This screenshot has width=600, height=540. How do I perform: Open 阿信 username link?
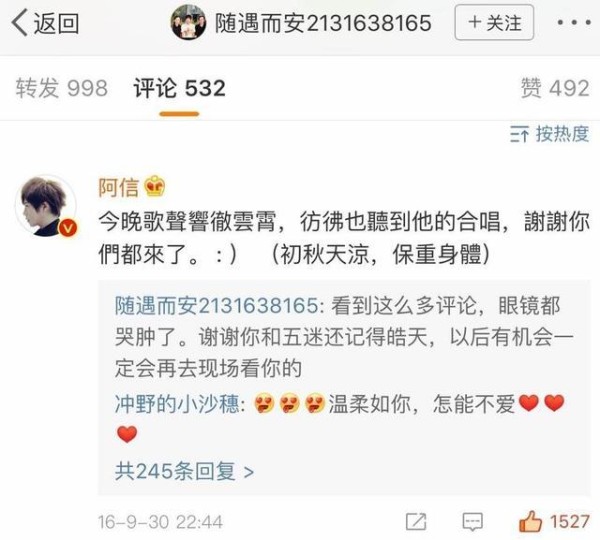click(119, 188)
